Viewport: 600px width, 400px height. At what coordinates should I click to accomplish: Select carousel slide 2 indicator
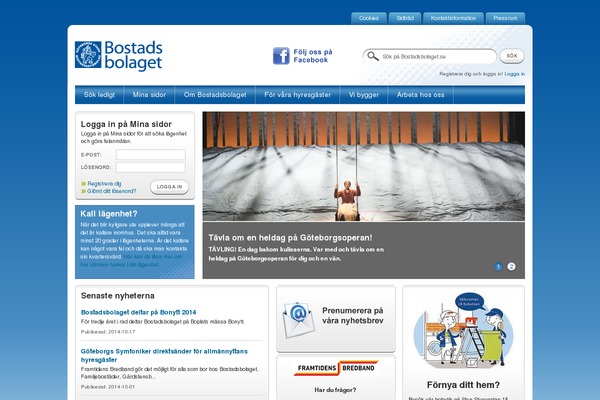click(x=511, y=266)
